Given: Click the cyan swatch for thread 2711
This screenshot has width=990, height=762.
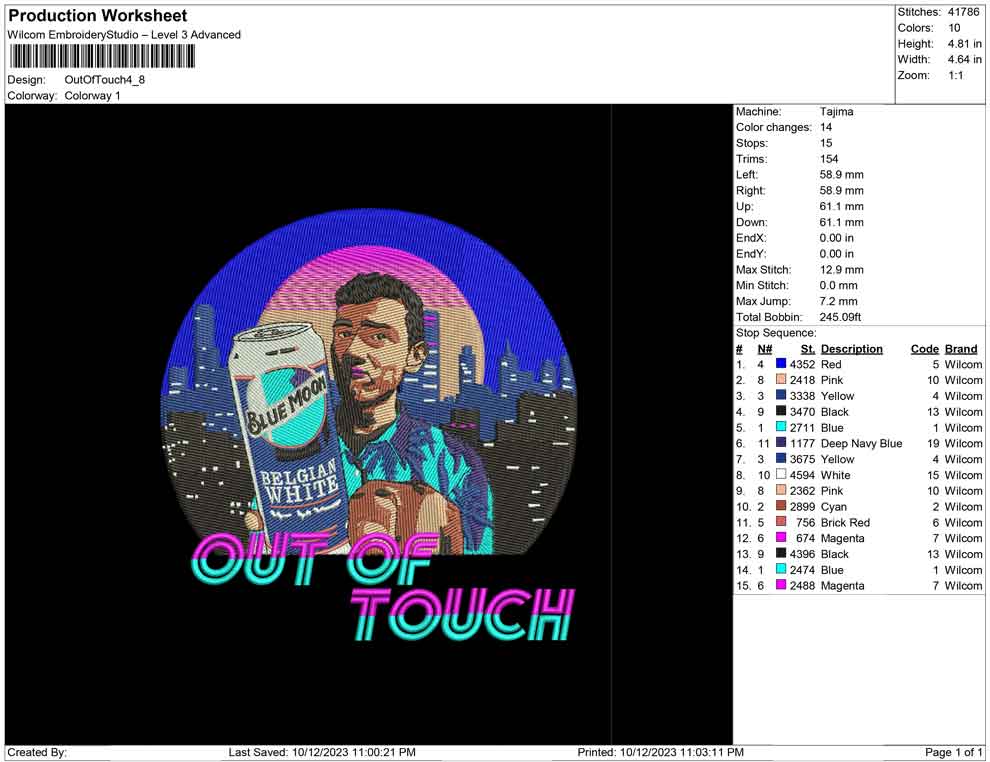Looking at the screenshot, I should pyautogui.click(x=781, y=427).
